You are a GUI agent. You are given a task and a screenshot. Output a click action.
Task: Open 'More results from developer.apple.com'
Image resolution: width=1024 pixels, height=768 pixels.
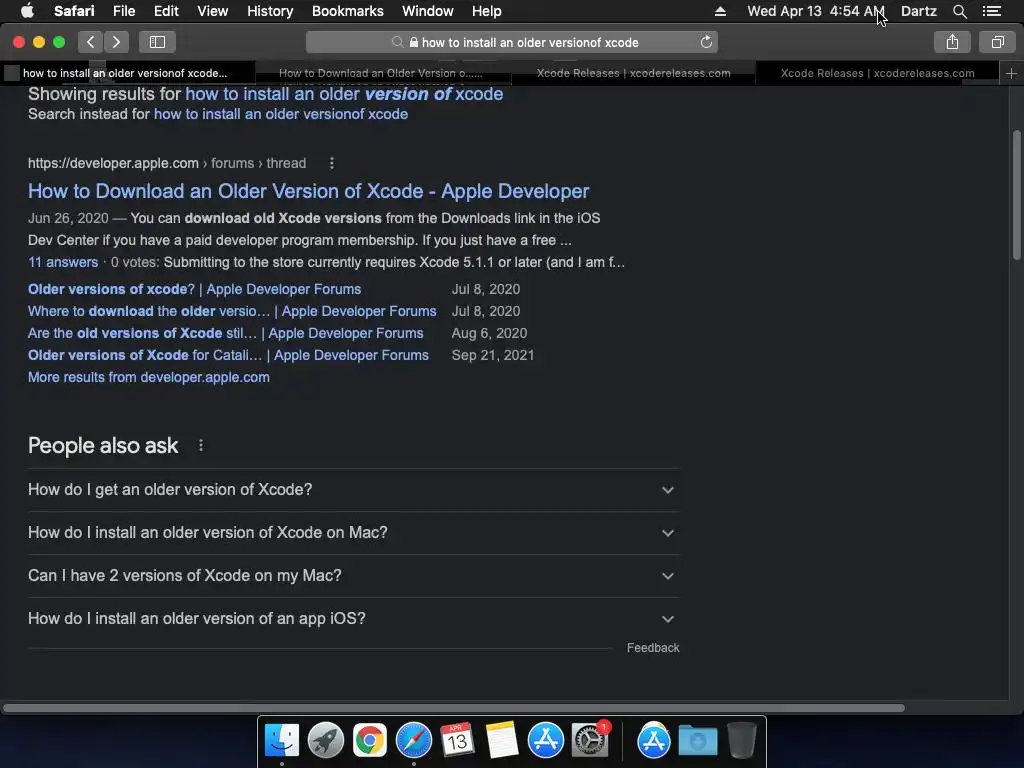[x=149, y=377]
